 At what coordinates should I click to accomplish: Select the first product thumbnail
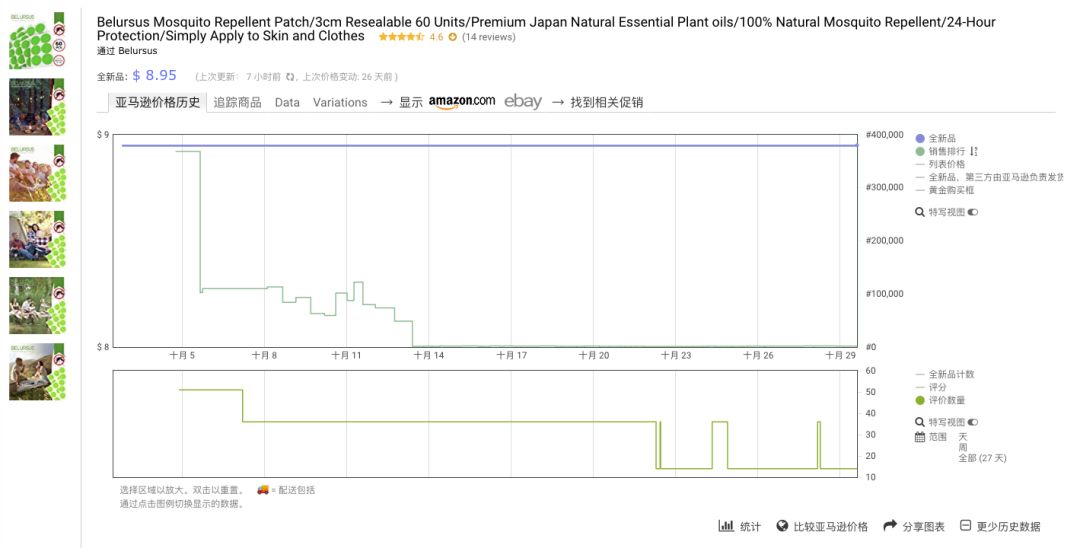[x=37, y=40]
